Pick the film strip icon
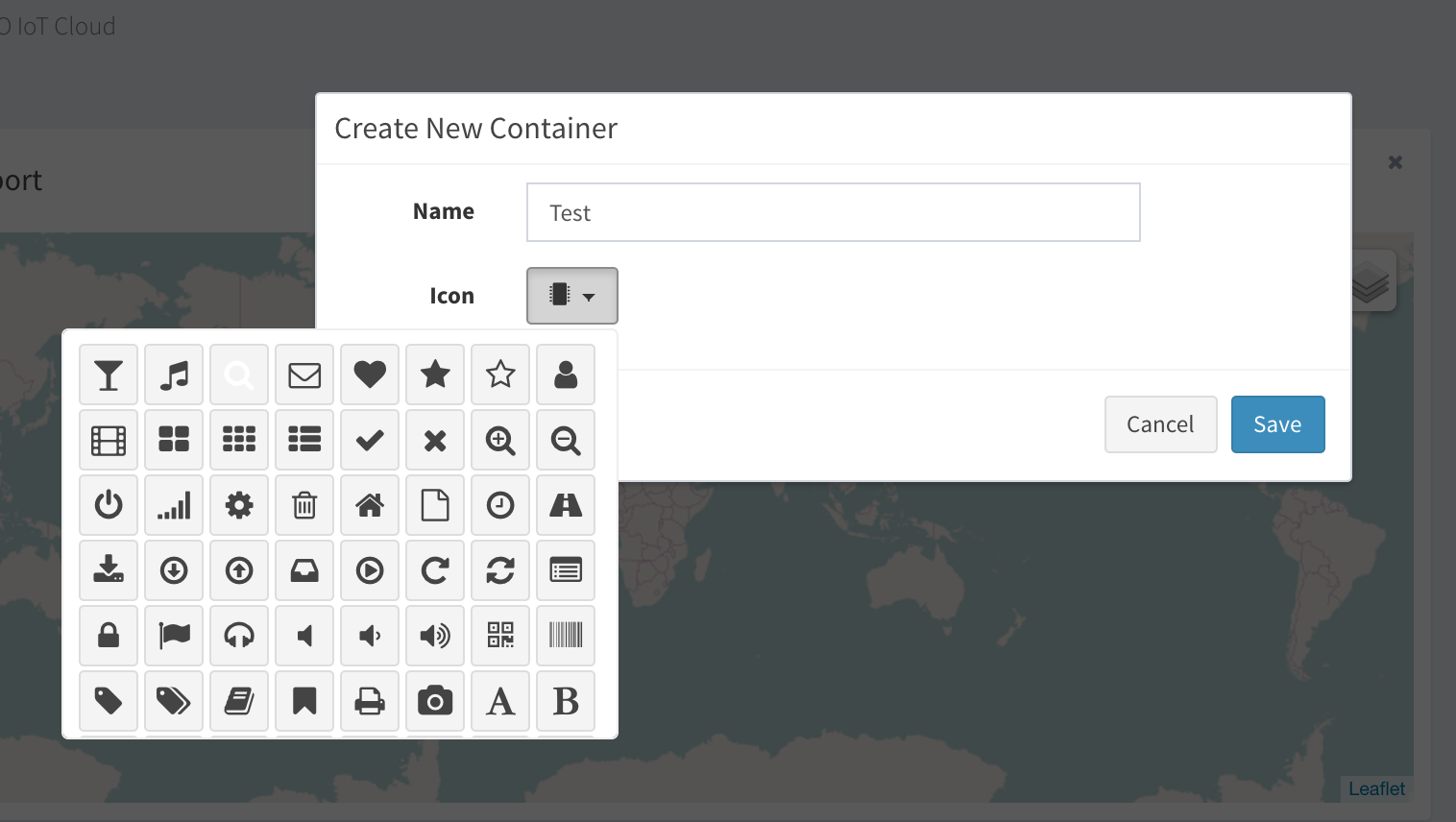Screen dimensions: 1456x822 click(x=109, y=440)
